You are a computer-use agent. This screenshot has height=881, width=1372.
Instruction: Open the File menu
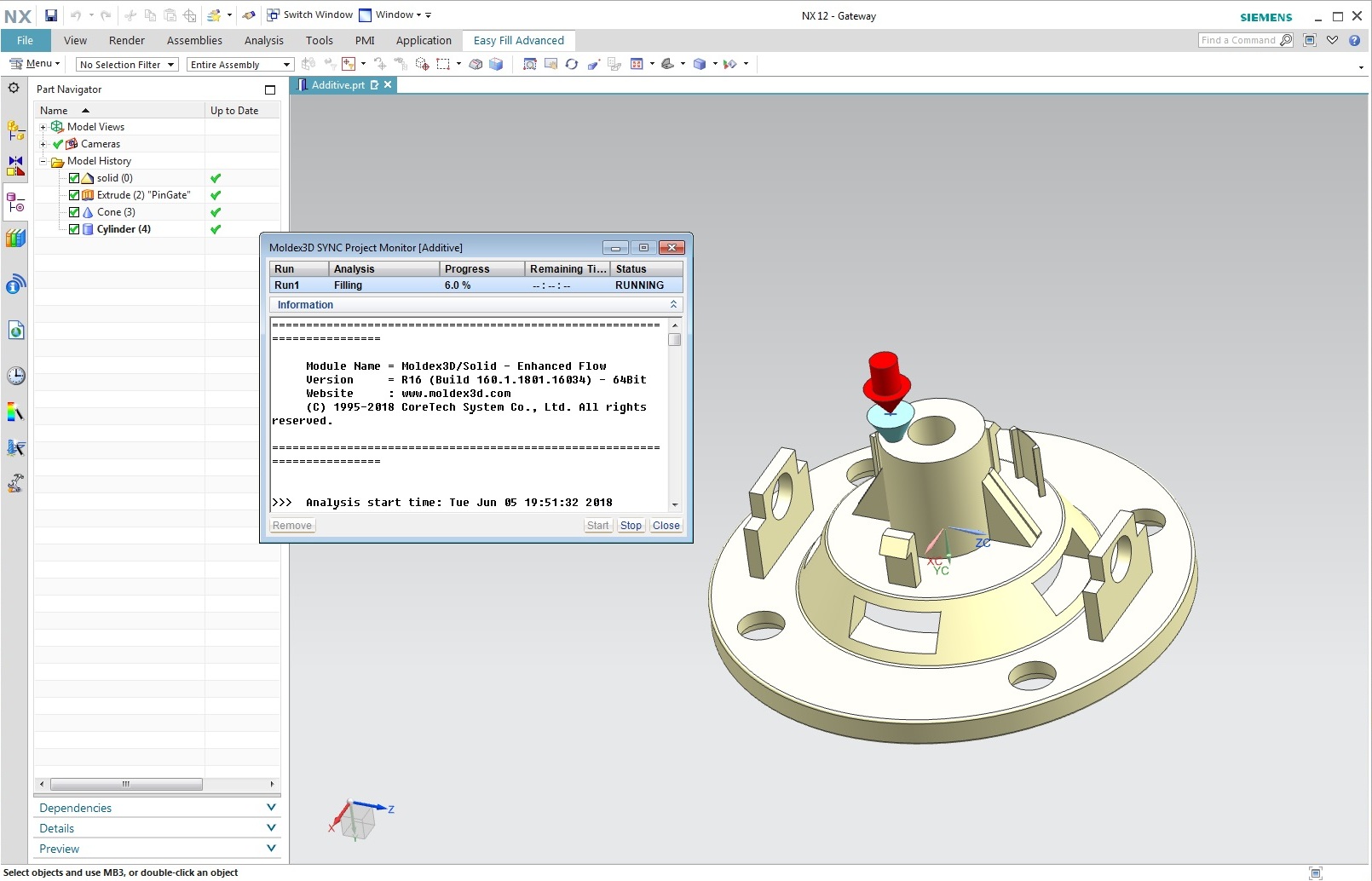pos(26,40)
